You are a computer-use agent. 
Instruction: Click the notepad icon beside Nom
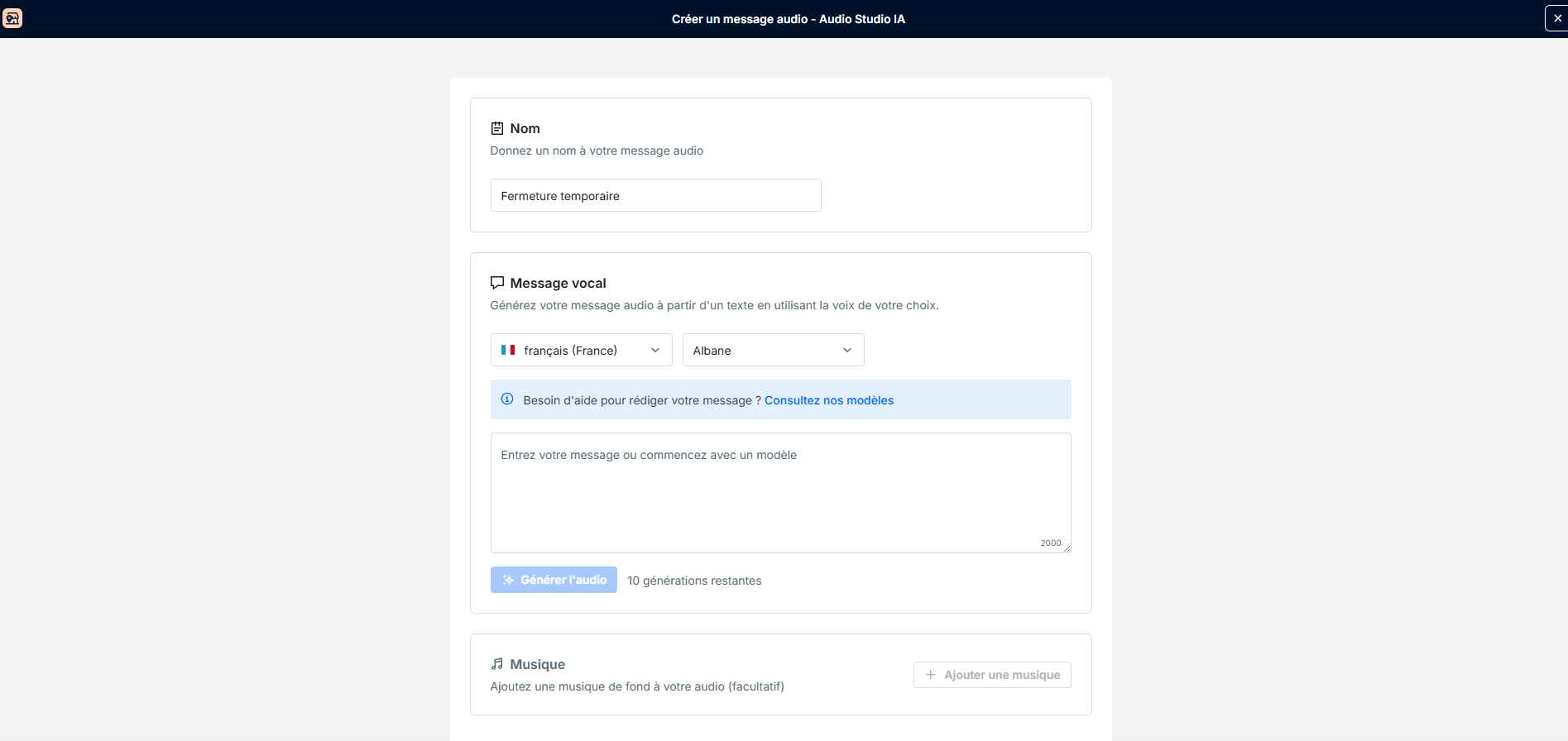(x=497, y=128)
